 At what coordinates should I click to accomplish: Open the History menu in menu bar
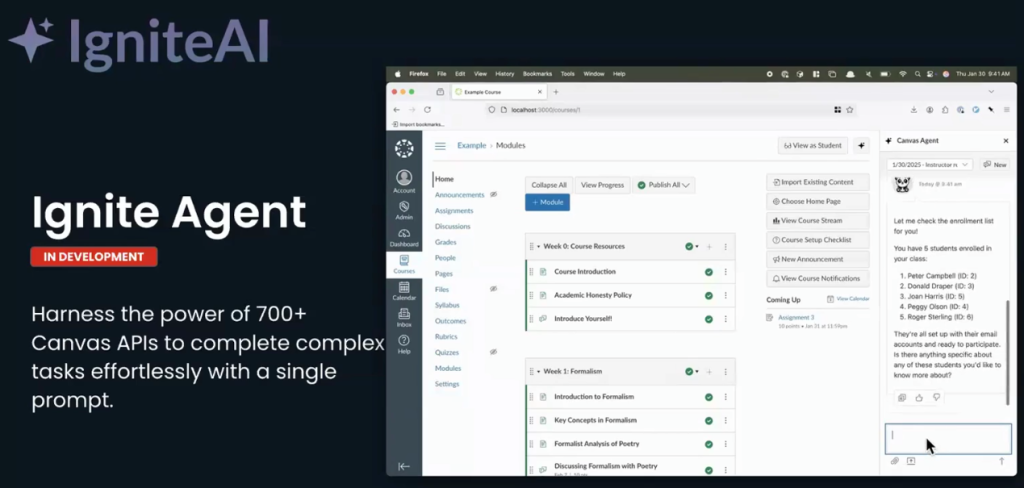click(504, 74)
